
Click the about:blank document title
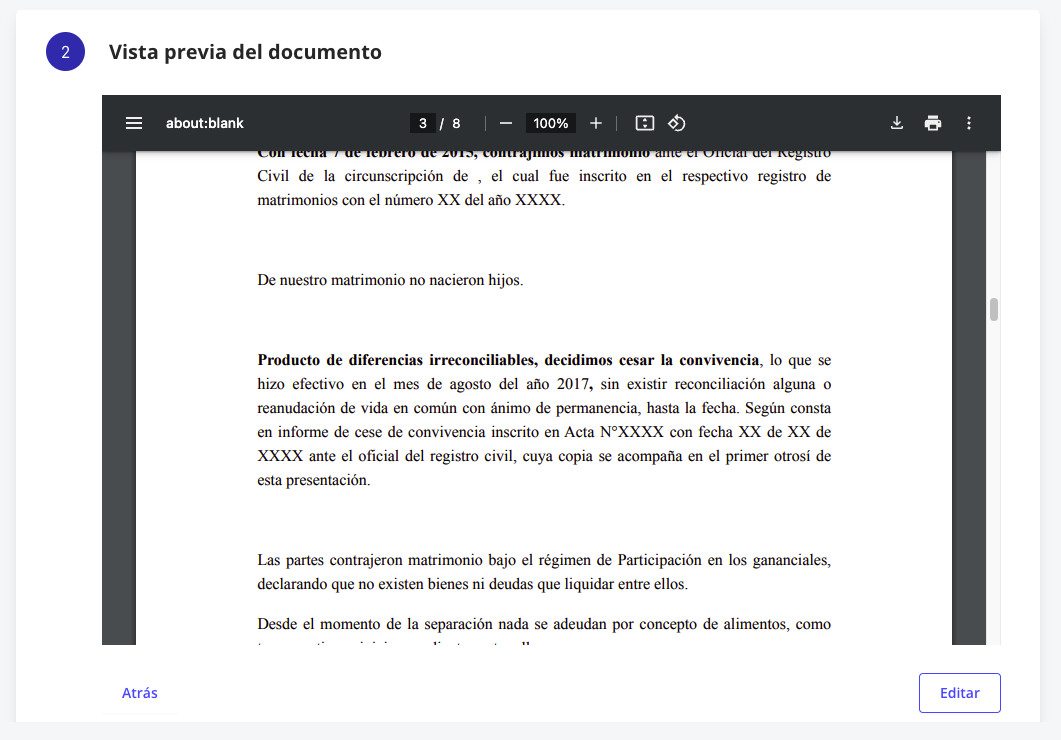tap(204, 123)
